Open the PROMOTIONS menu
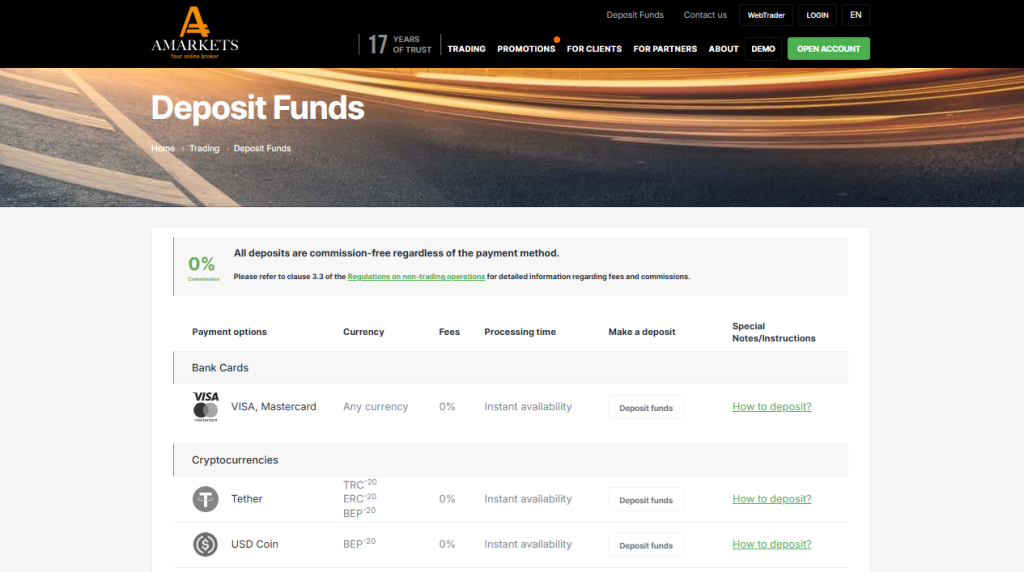Screen dimensions: 1024x572 pos(526,49)
